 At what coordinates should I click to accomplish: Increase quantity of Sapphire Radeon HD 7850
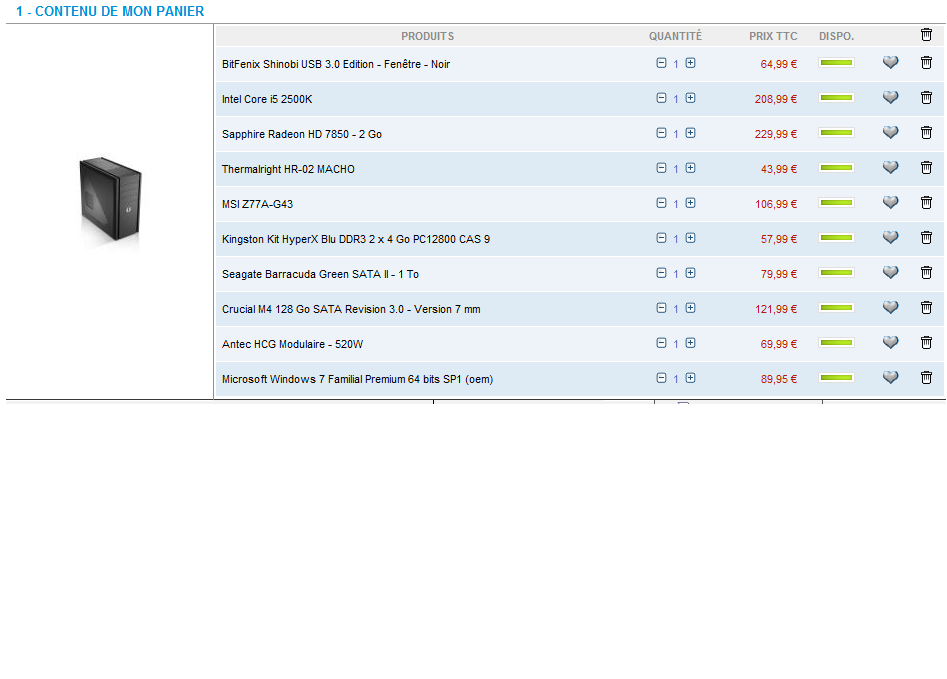[x=690, y=133]
